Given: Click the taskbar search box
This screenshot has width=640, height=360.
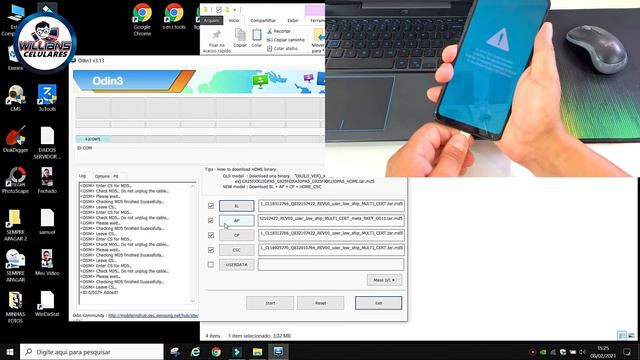Looking at the screenshot, I should click(92, 351).
